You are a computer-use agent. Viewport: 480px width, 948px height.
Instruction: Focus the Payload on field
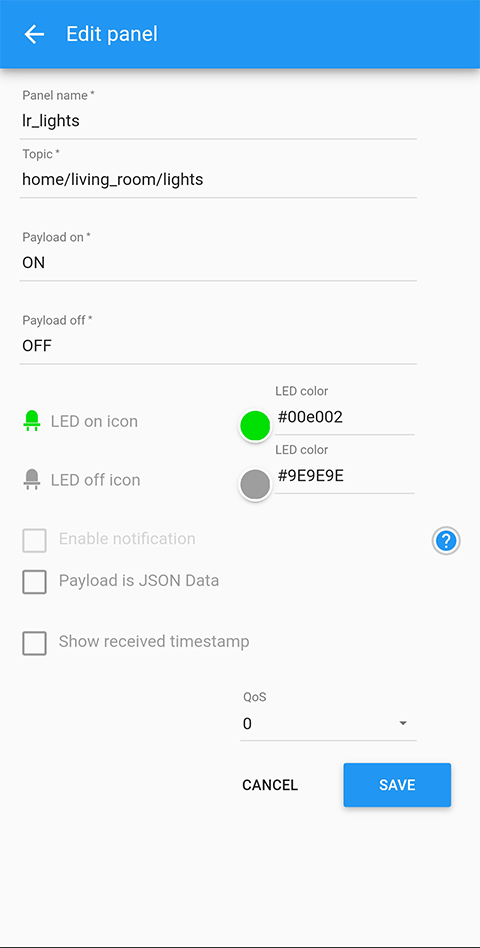[218, 262]
